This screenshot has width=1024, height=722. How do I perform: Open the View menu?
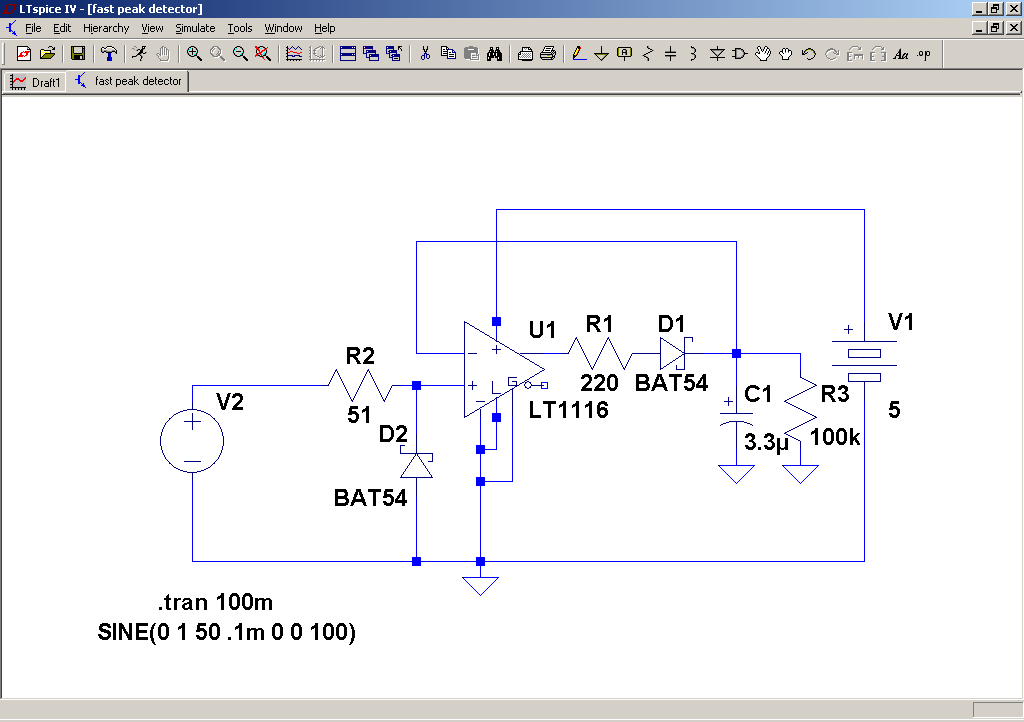click(x=152, y=28)
